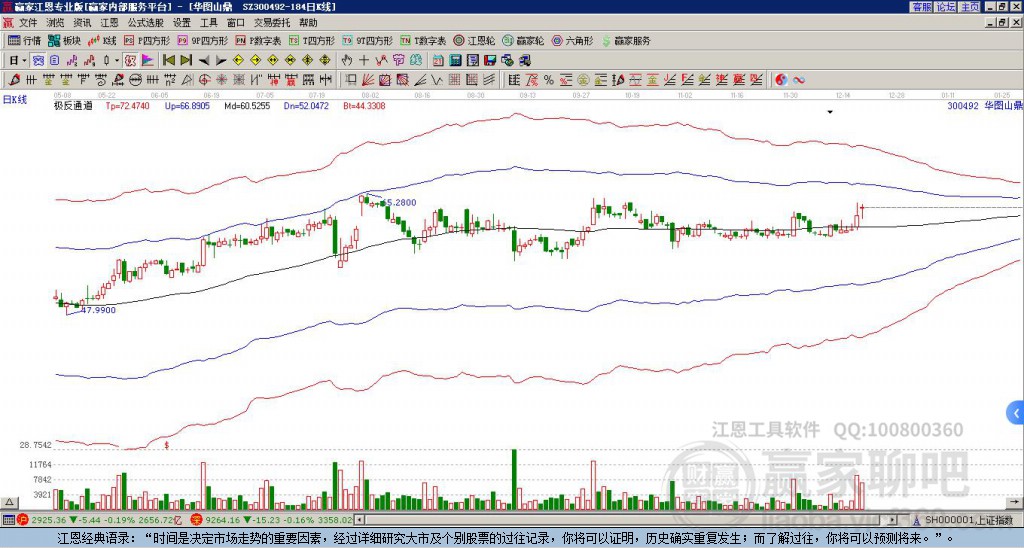Click the 日K线 chart label
The height and width of the screenshot is (548, 1024).
(x=14, y=100)
